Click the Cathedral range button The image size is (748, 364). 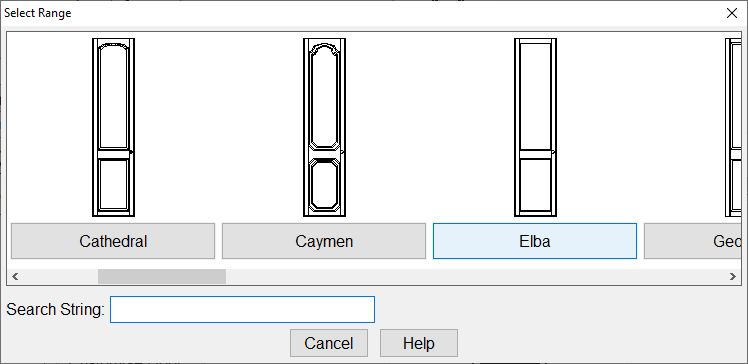point(113,241)
